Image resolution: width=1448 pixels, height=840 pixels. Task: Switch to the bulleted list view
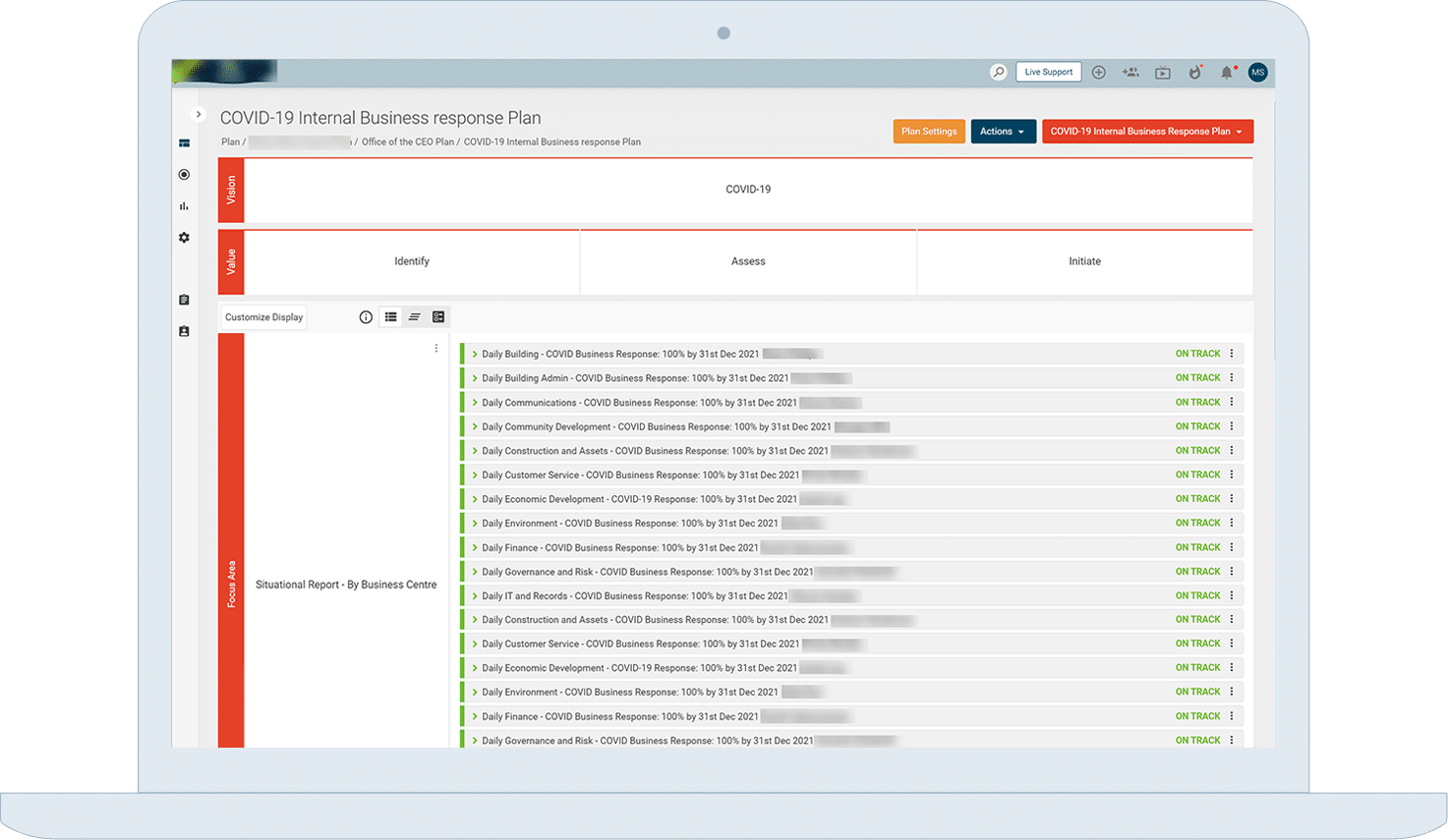(390, 317)
